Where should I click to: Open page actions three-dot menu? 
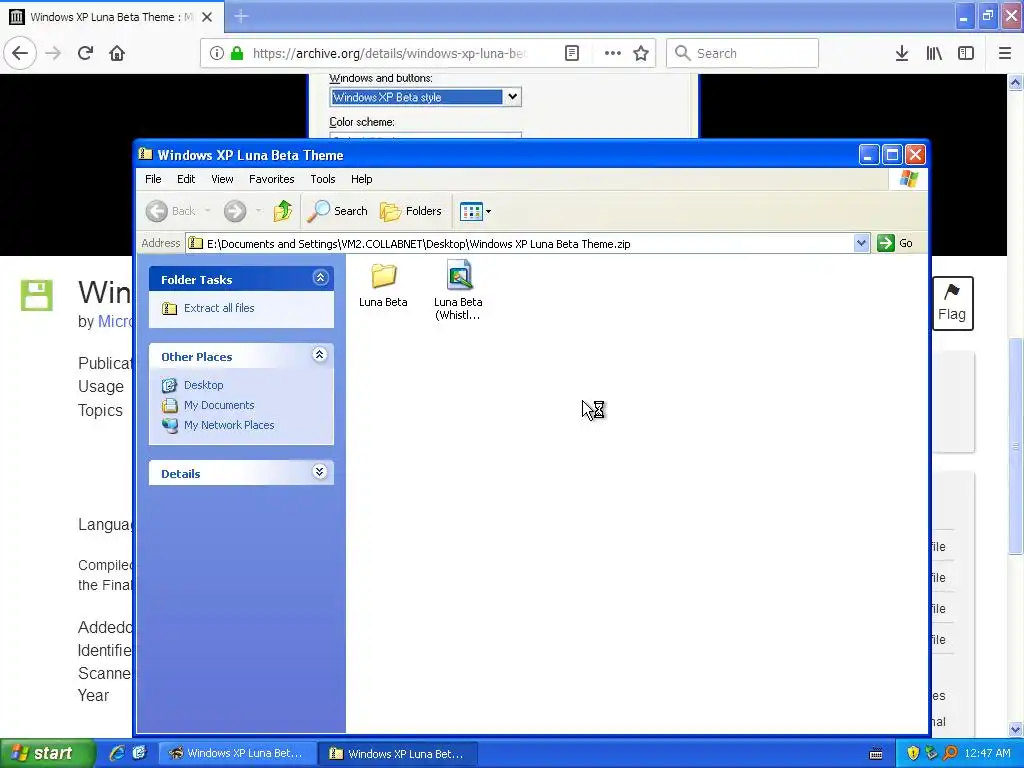[613, 53]
